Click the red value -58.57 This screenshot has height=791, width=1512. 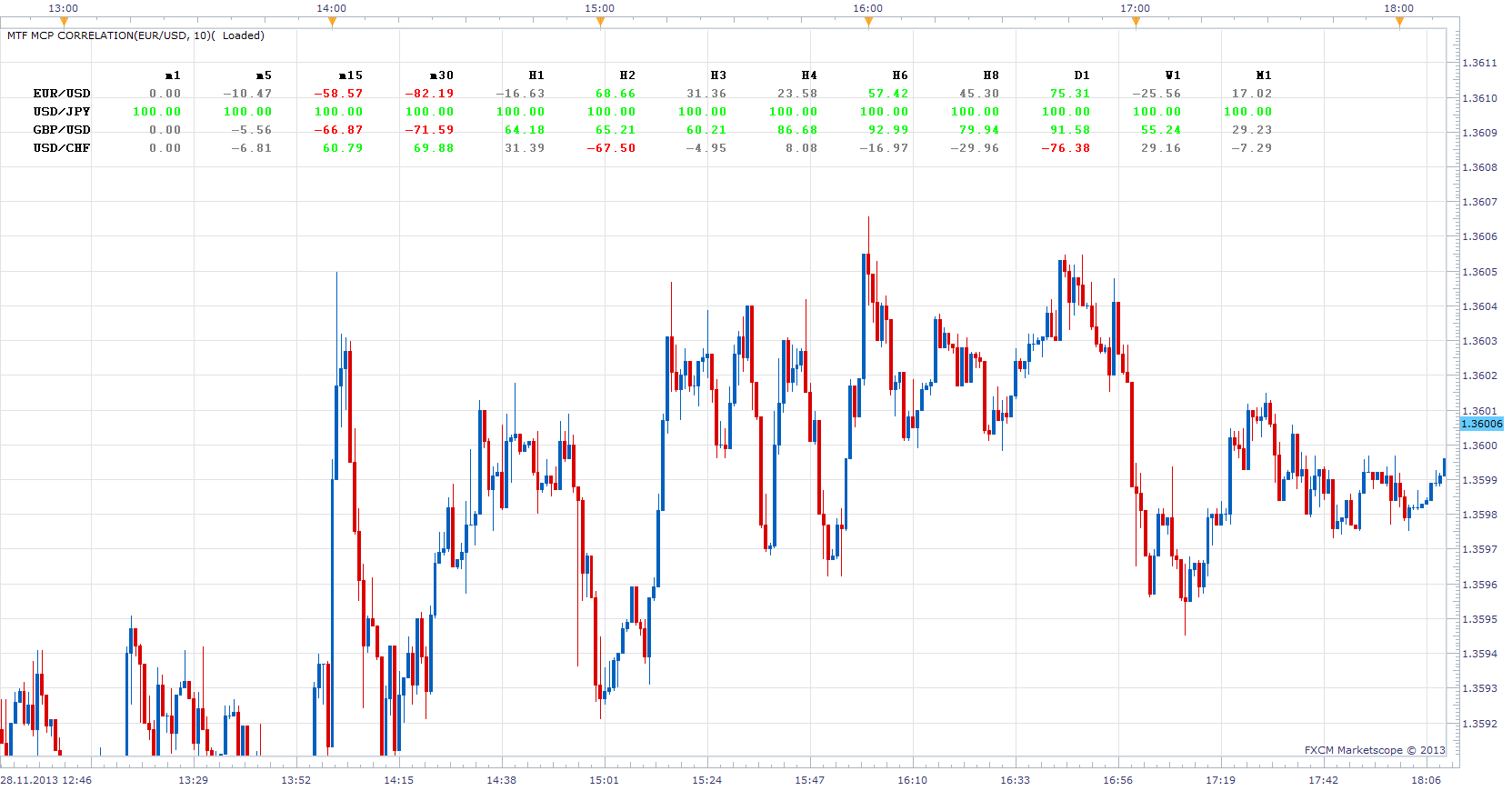(x=338, y=94)
